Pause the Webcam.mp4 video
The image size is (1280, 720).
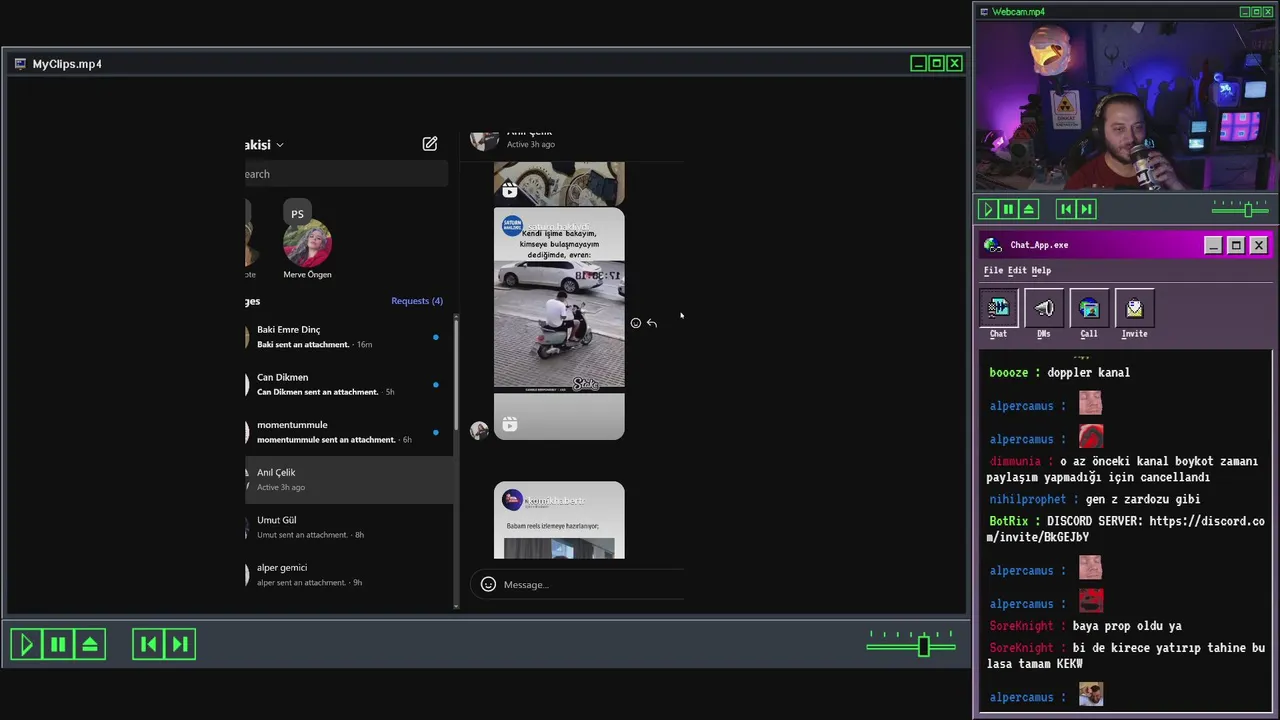coord(1008,209)
